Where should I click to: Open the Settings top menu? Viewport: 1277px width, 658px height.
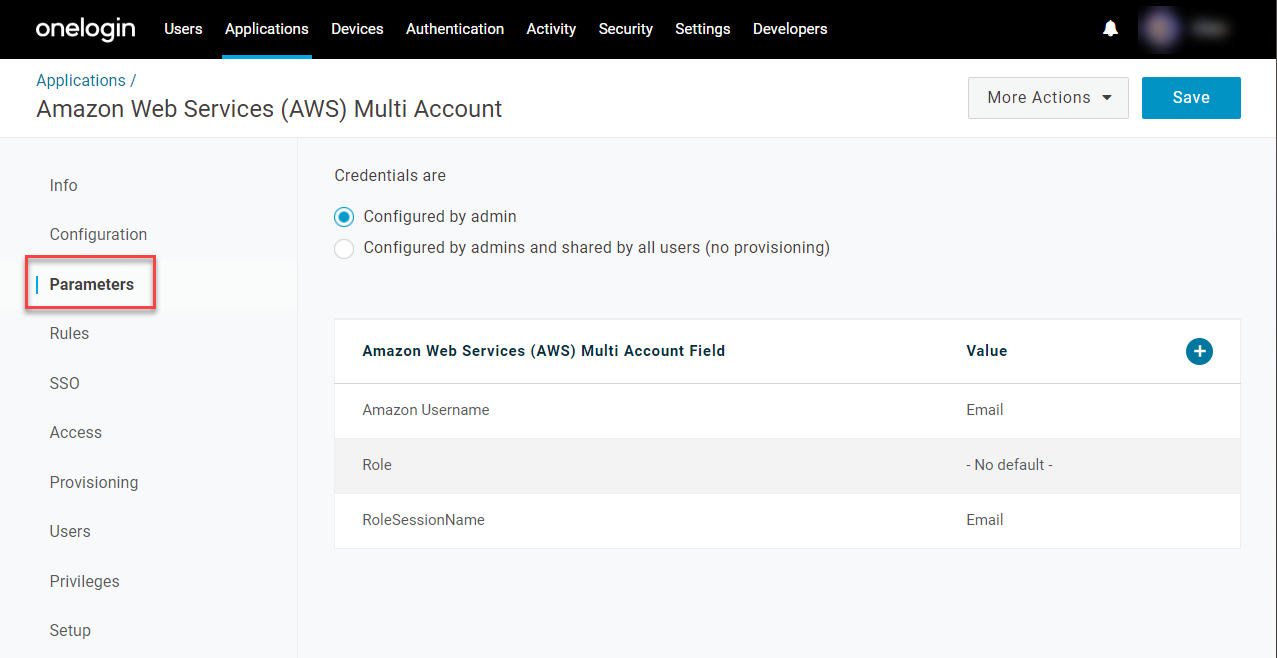click(703, 29)
